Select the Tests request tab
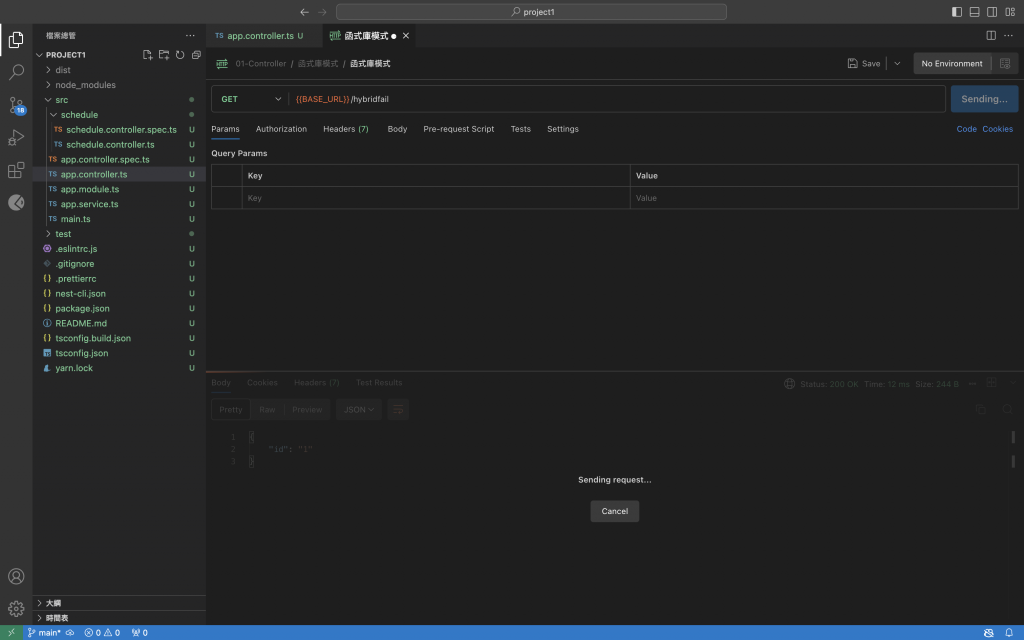1024x640 pixels. [520, 129]
